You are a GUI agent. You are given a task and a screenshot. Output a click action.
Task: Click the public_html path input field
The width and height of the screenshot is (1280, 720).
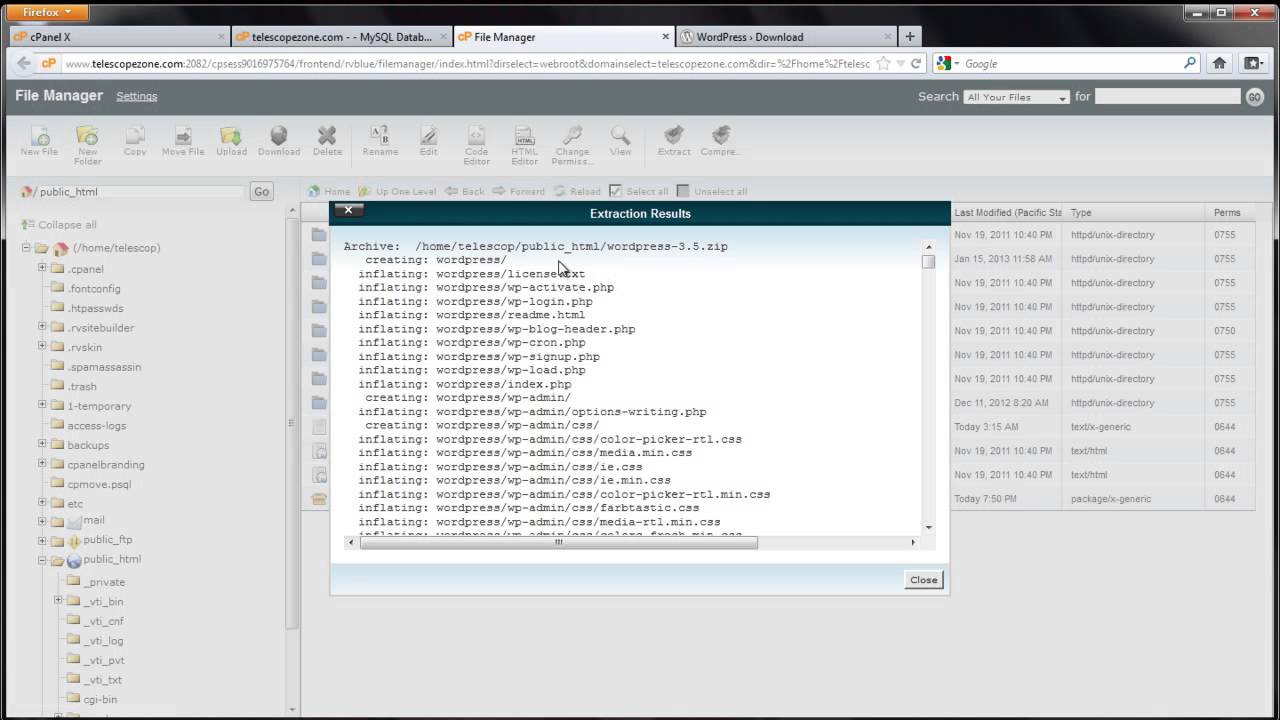pyautogui.click(x=141, y=192)
